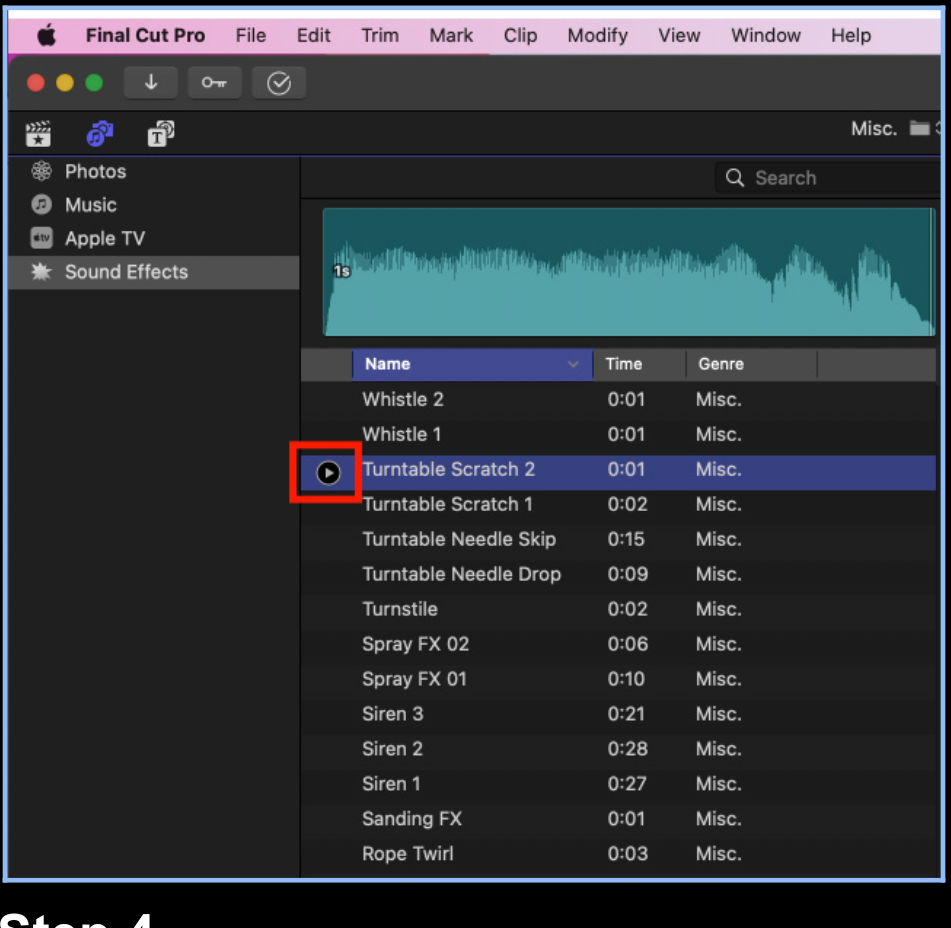
Task: Click the red close window button
Action: tap(36, 82)
